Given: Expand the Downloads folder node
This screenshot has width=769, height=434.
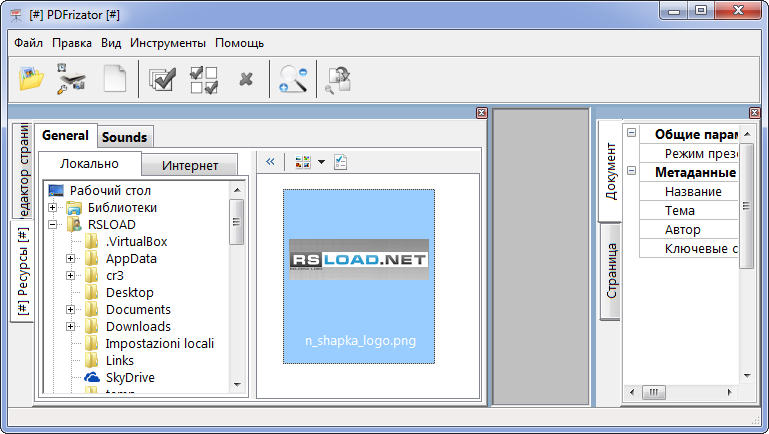Looking at the screenshot, I should click(71, 327).
